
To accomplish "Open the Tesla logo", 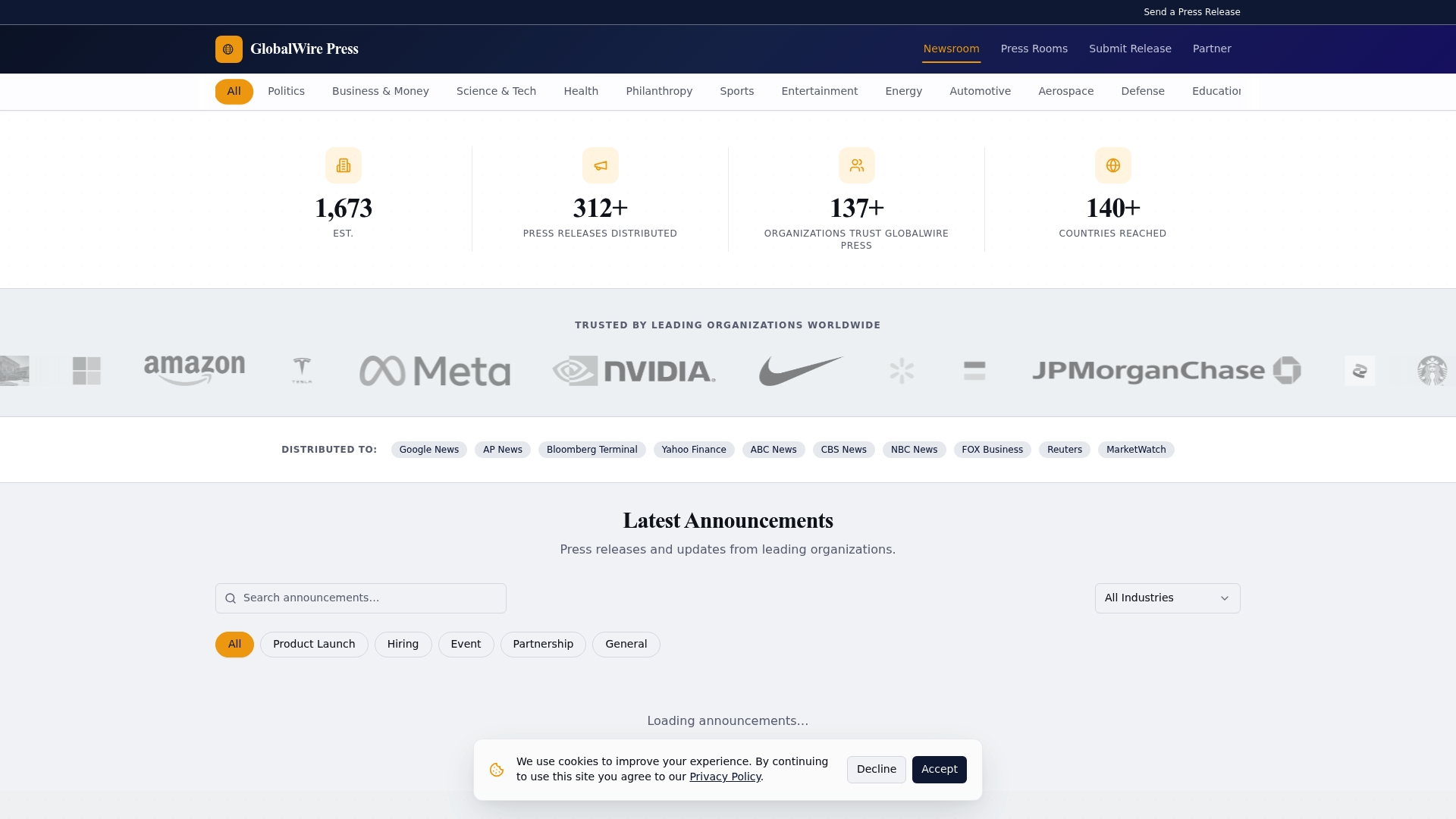I will (x=302, y=371).
